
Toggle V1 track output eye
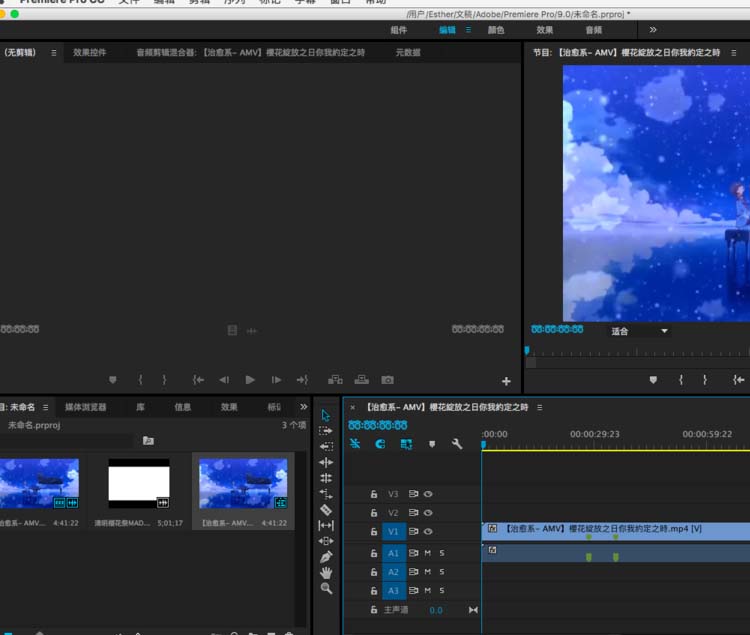point(428,532)
